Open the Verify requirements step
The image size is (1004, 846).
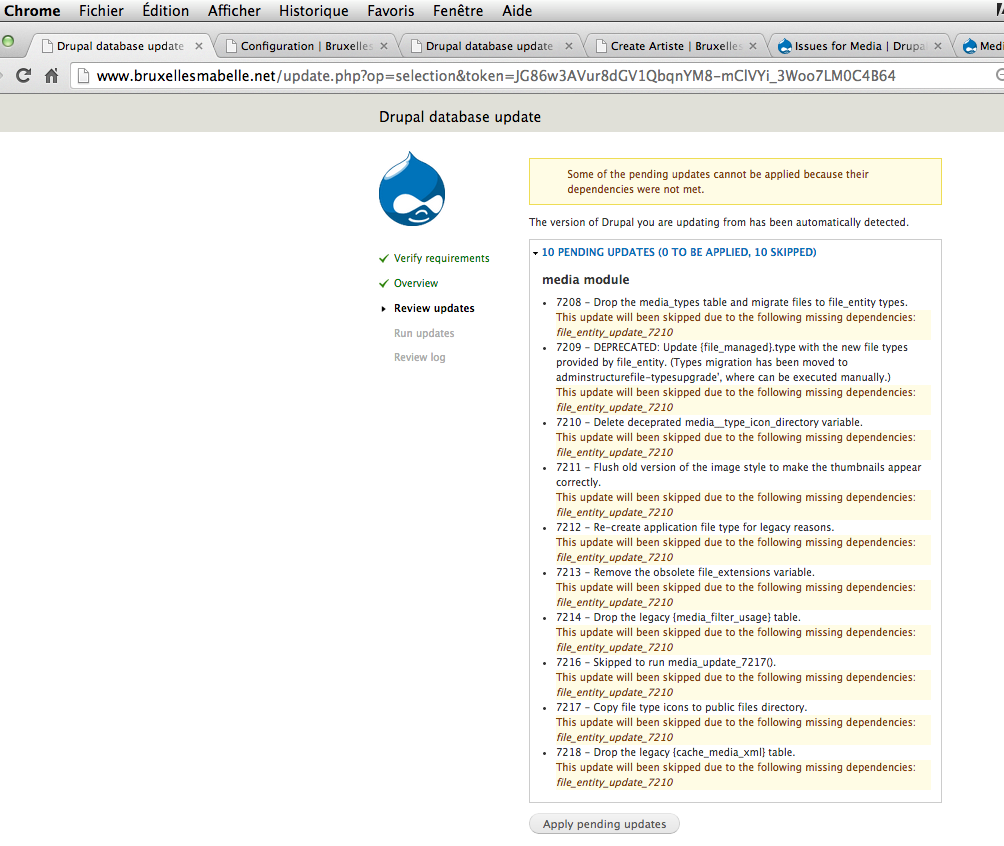tap(444, 258)
